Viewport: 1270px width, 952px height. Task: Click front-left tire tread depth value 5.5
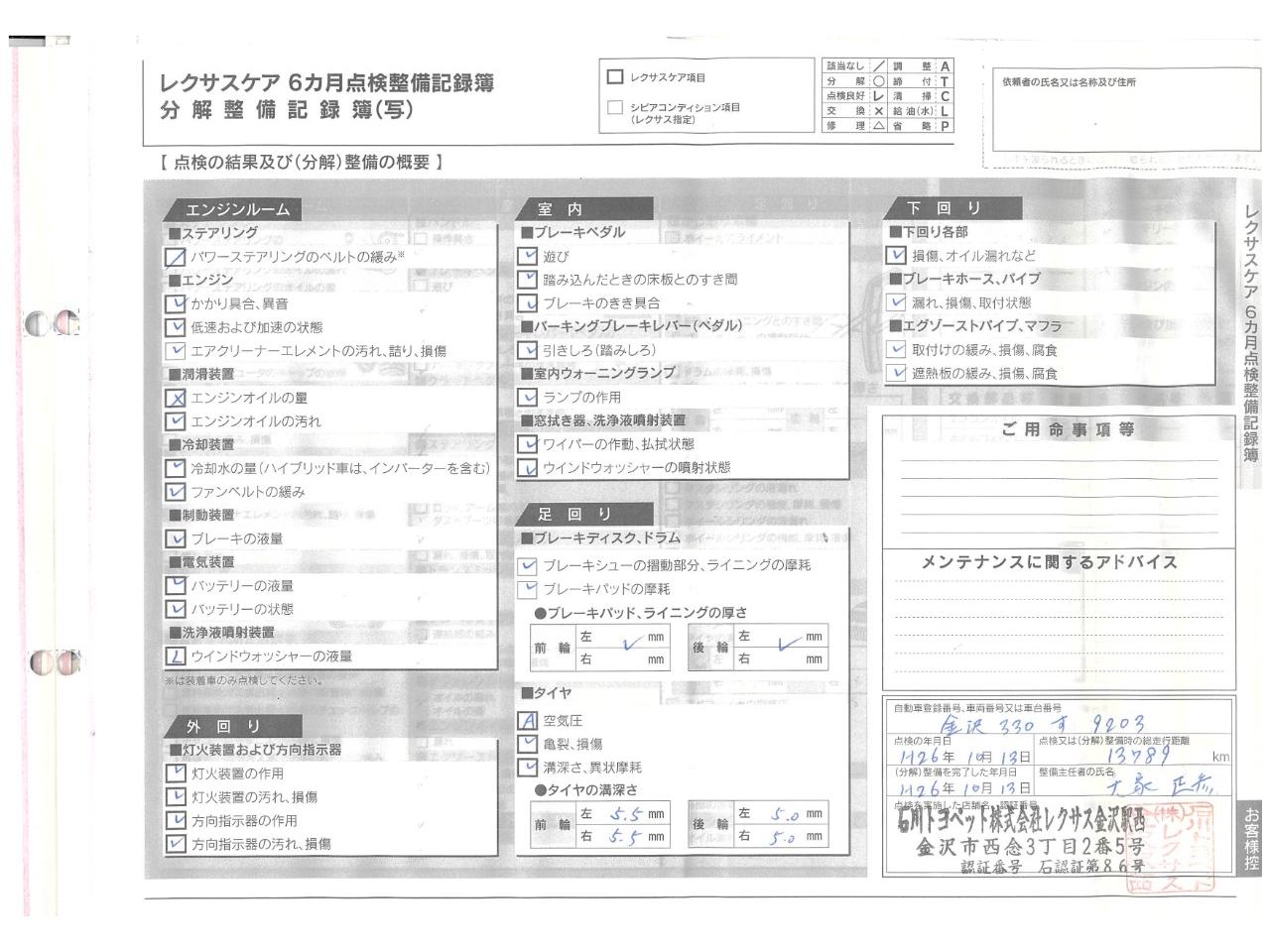[624, 814]
